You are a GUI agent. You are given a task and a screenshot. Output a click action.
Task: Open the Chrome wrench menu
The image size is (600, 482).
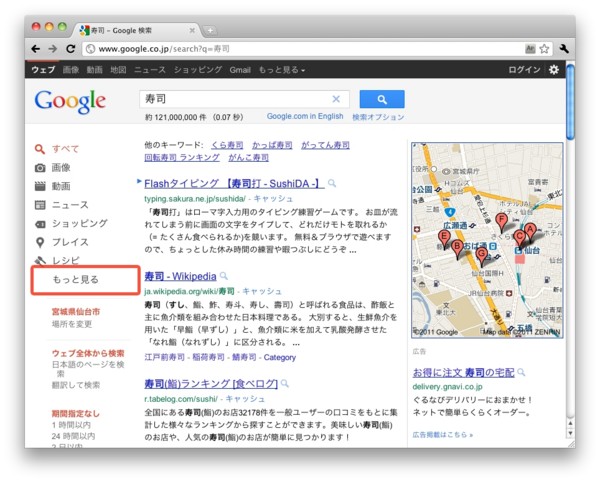(x=564, y=49)
